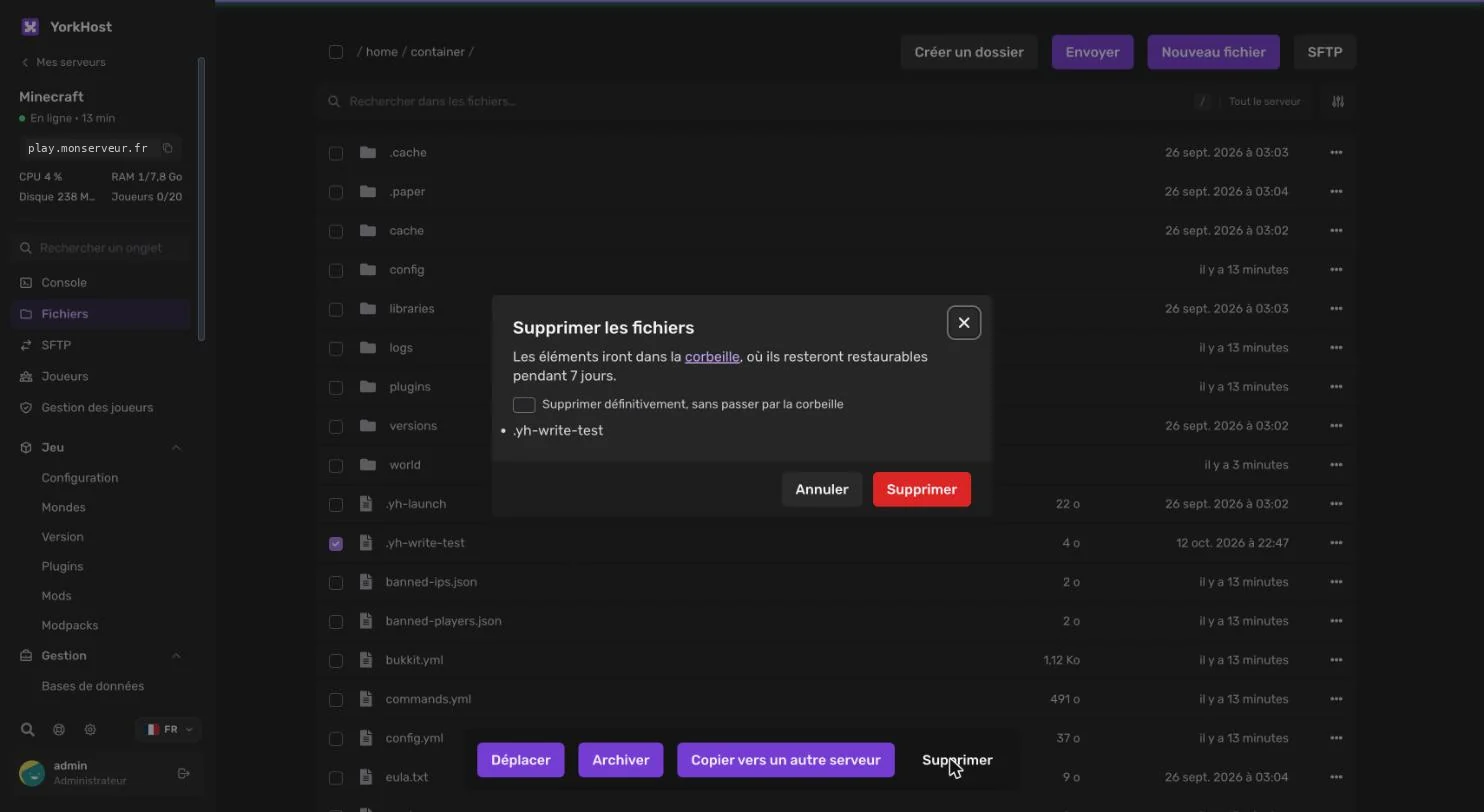Viewport: 1484px width, 812px height.
Task: Click the Rechercher un onglet field
Action: point(100,248)
